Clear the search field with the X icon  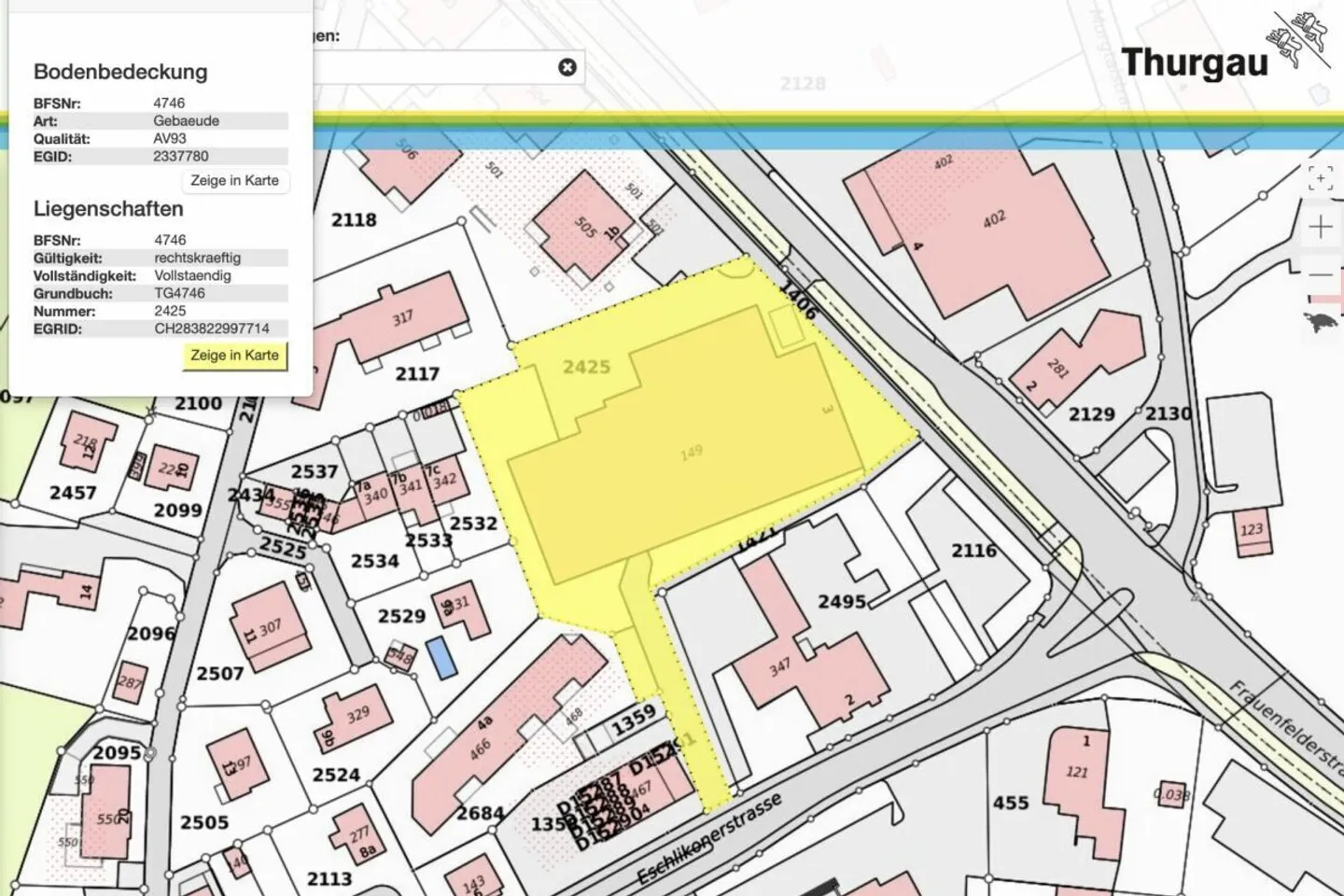567,67
